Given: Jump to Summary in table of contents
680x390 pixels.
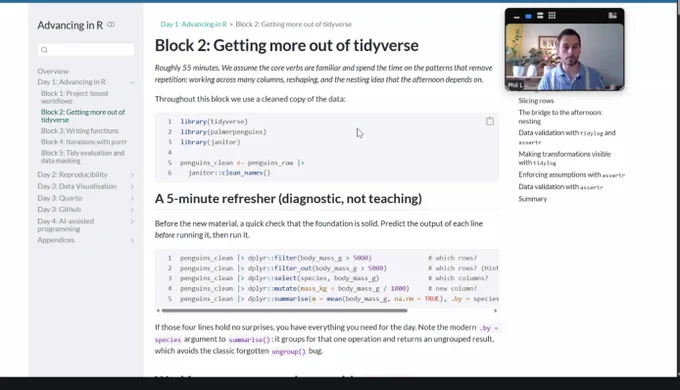Looking at the screenshot, I should pyautogui.click(x=533, y=199).
